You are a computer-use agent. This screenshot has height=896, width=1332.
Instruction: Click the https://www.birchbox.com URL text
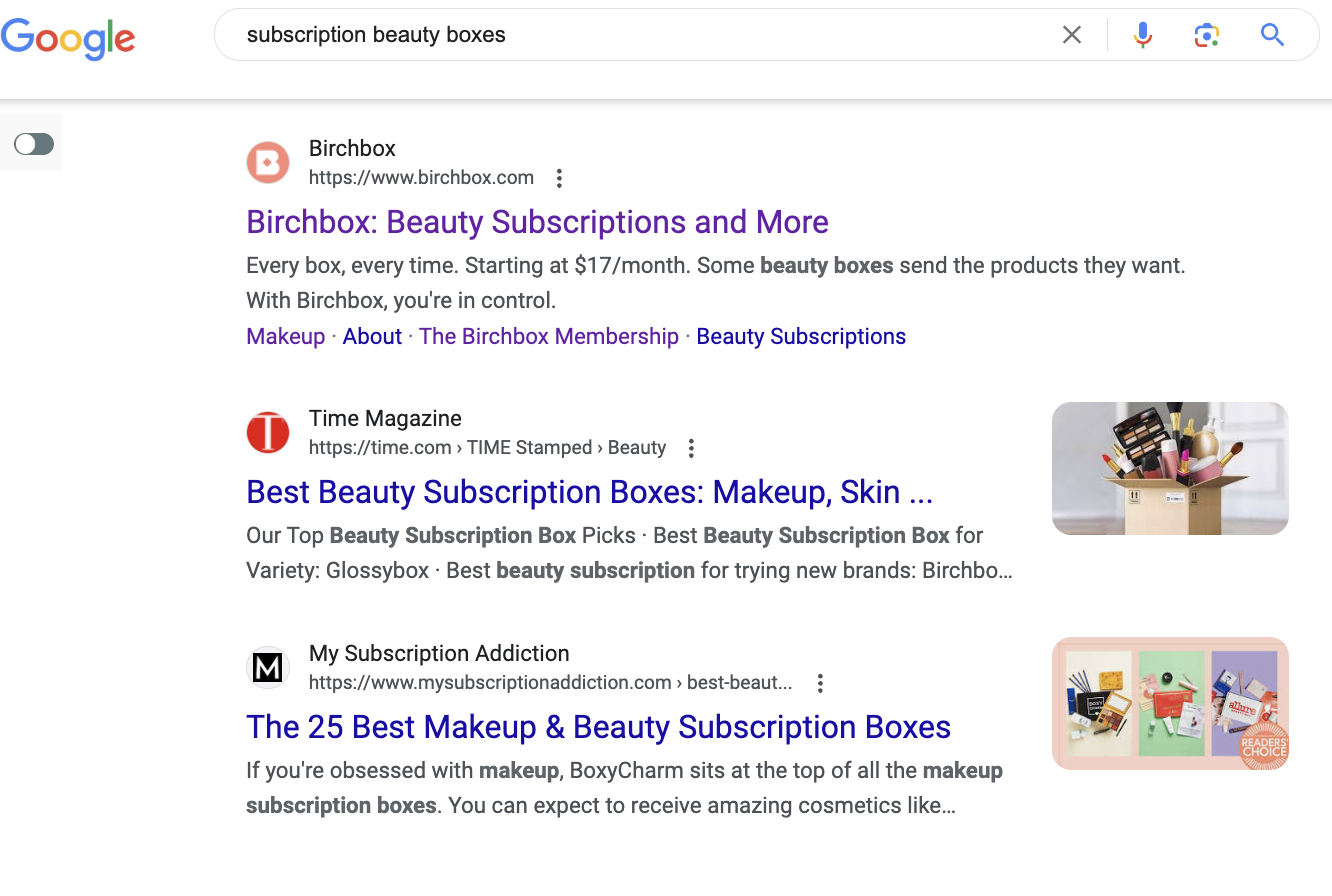click(x=421, y=178)
